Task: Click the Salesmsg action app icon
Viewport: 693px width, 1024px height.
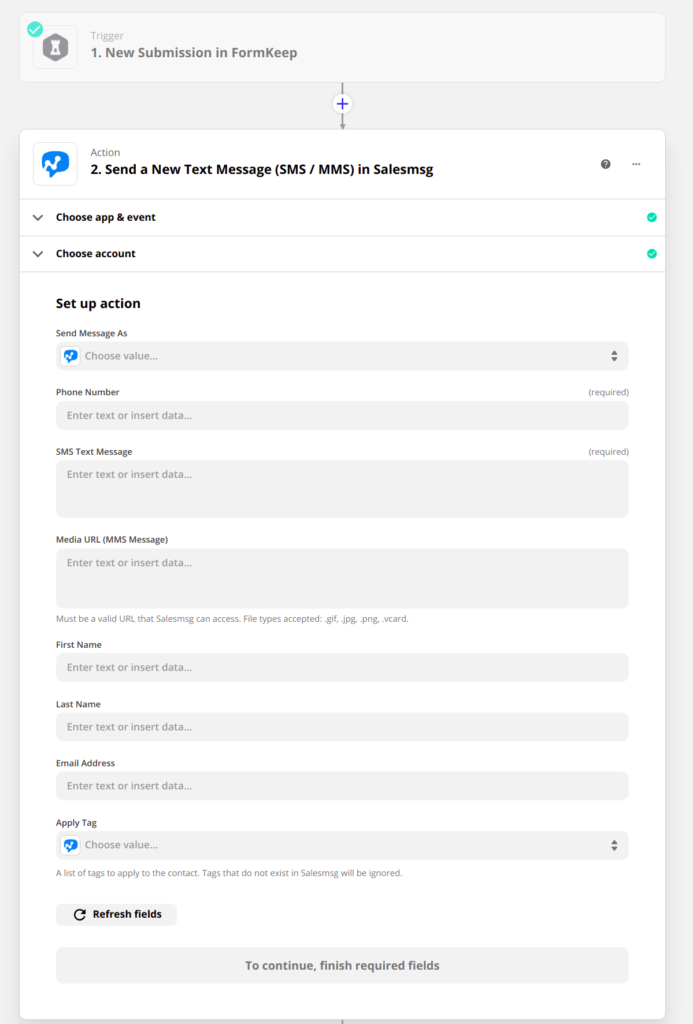Action: click(55, 163)
